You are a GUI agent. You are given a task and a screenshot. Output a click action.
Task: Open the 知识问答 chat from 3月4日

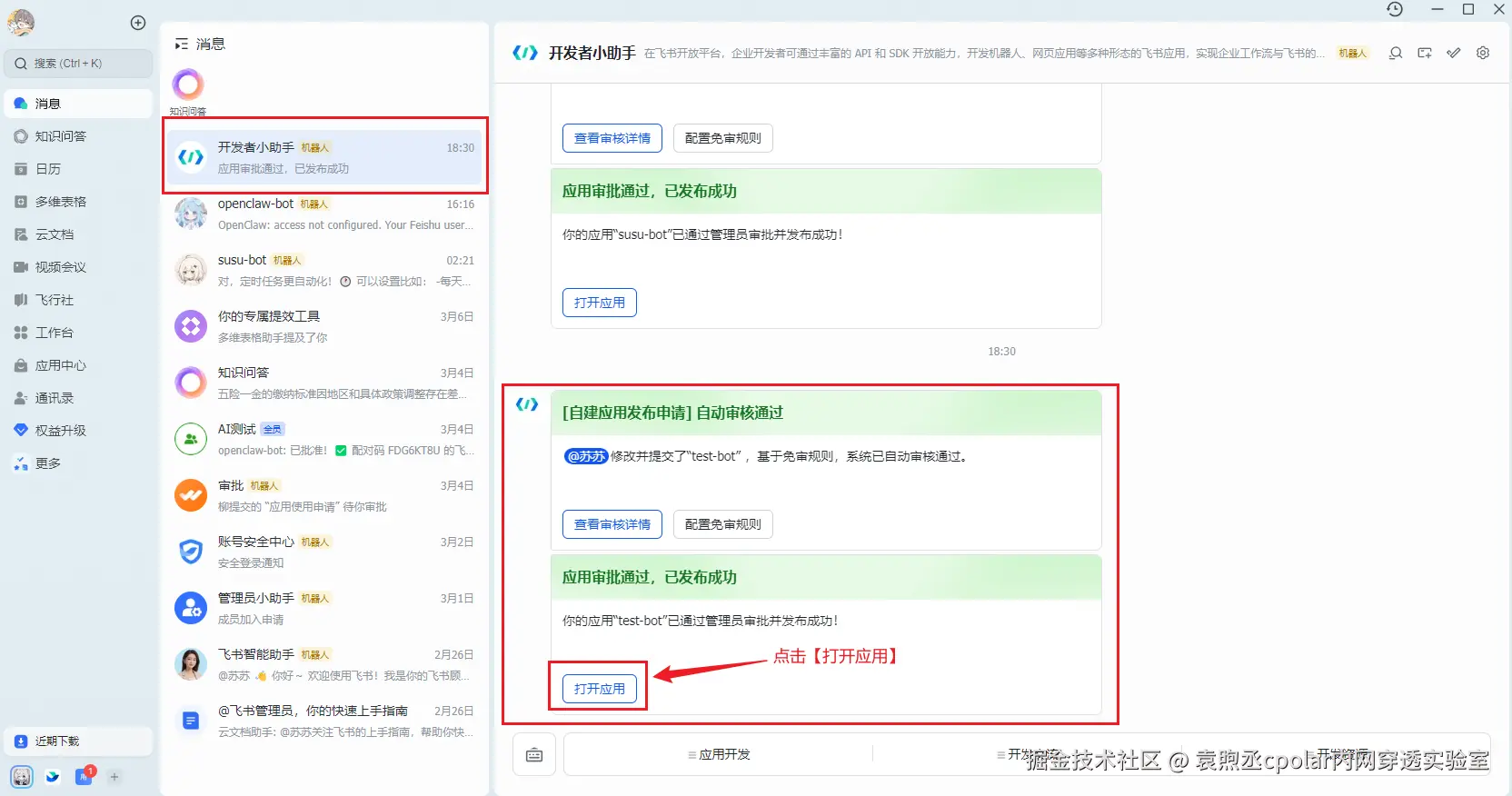tap(325, 383)
